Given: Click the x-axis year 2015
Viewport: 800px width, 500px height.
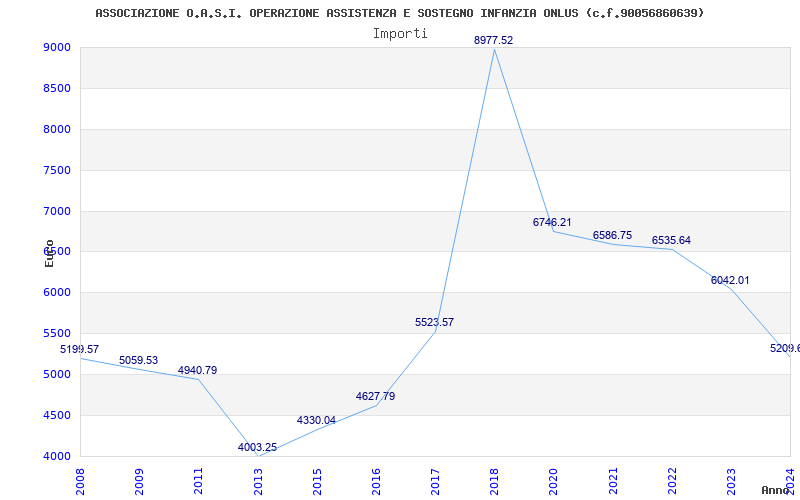Looking at the screenshot, I should (x=316, y=481).
